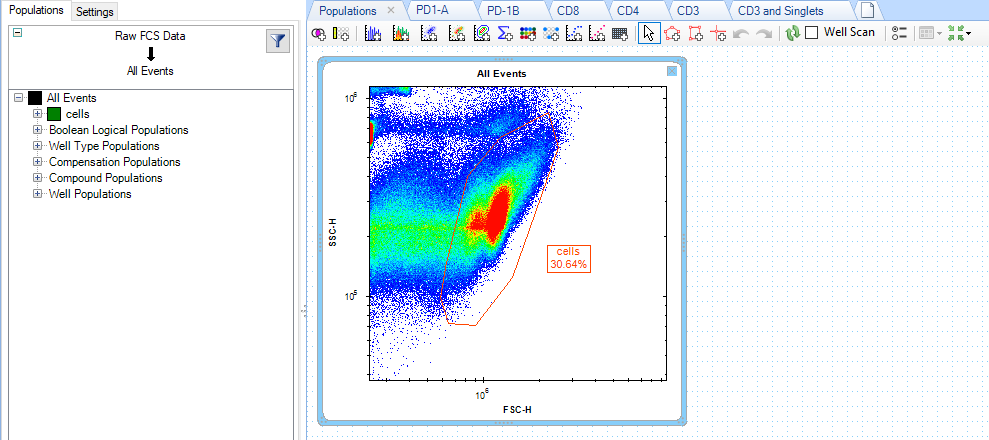Open the filter funnel button

pos(278,42)
